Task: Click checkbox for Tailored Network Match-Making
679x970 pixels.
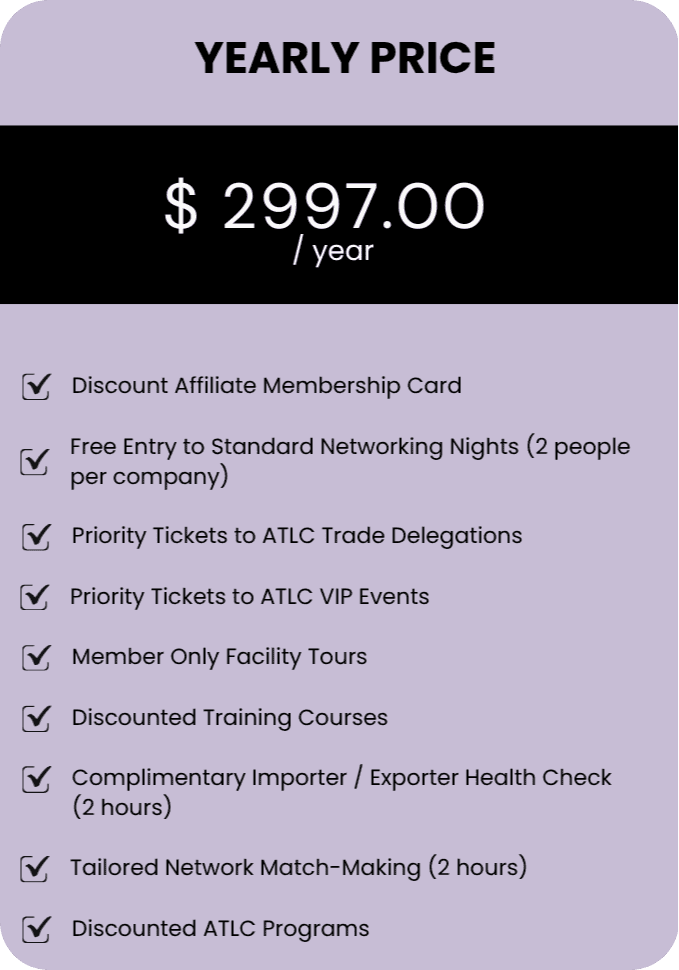Action: pyautogui.click(x=36, y=868)
